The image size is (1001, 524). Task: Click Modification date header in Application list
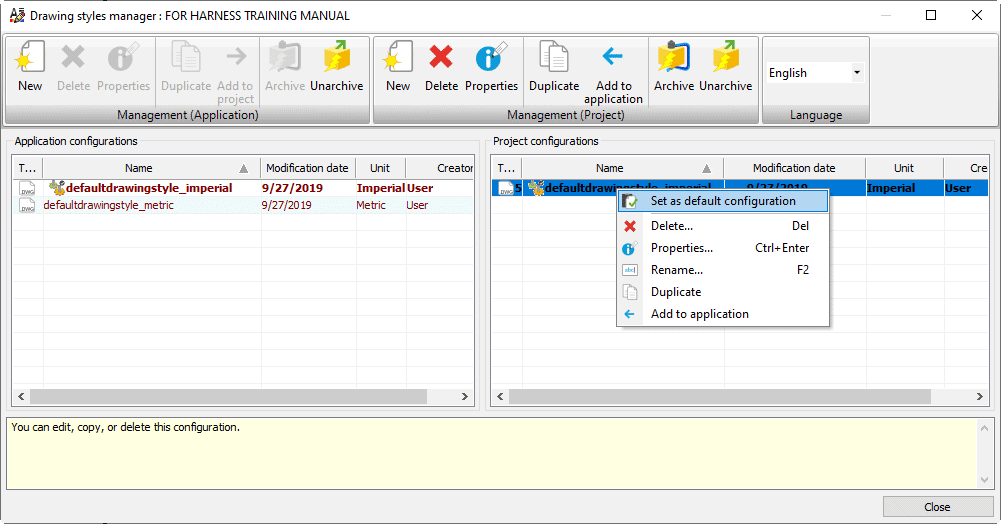click(x=308, y=168)
